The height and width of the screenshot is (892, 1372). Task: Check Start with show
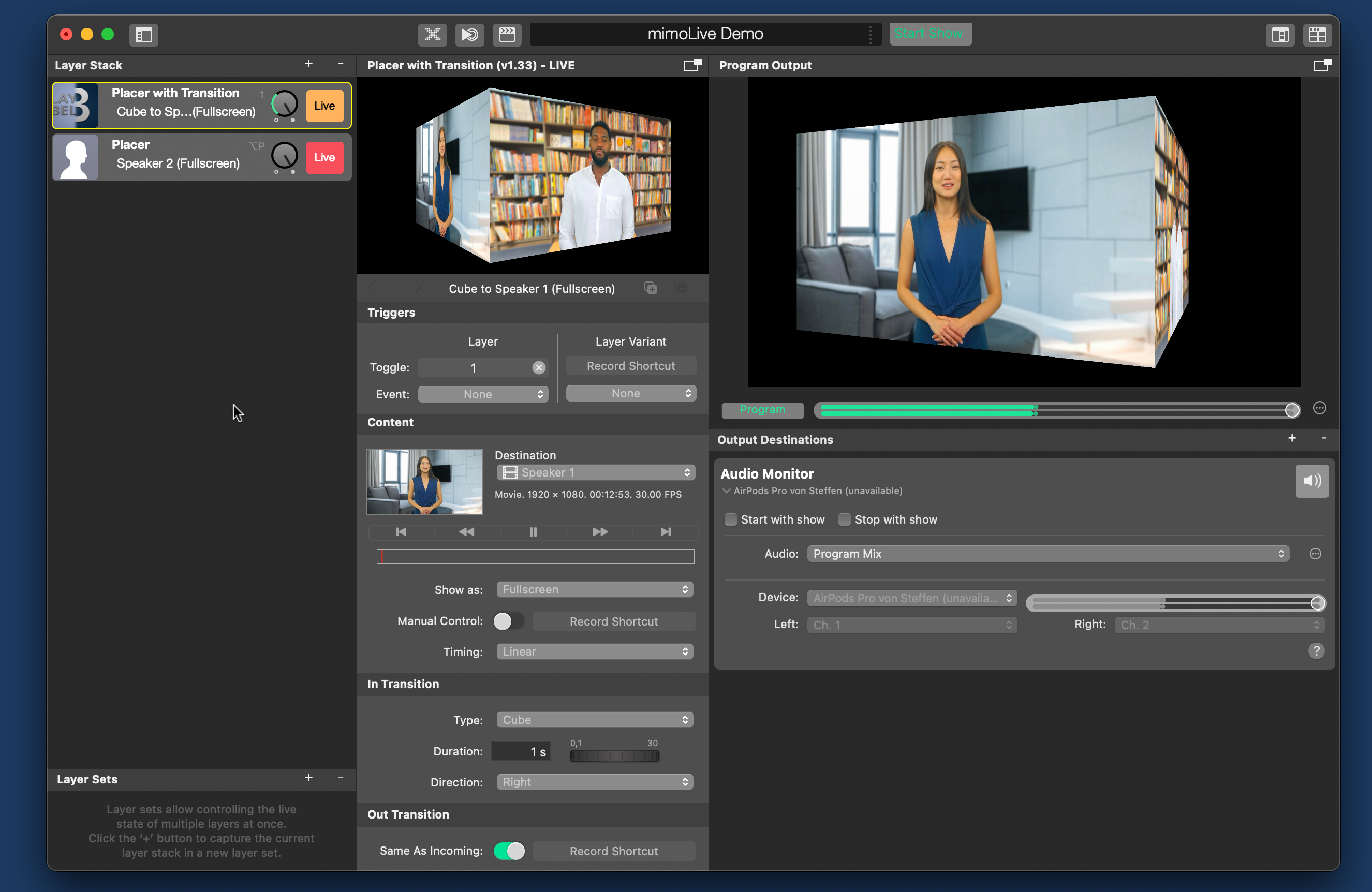730,519
